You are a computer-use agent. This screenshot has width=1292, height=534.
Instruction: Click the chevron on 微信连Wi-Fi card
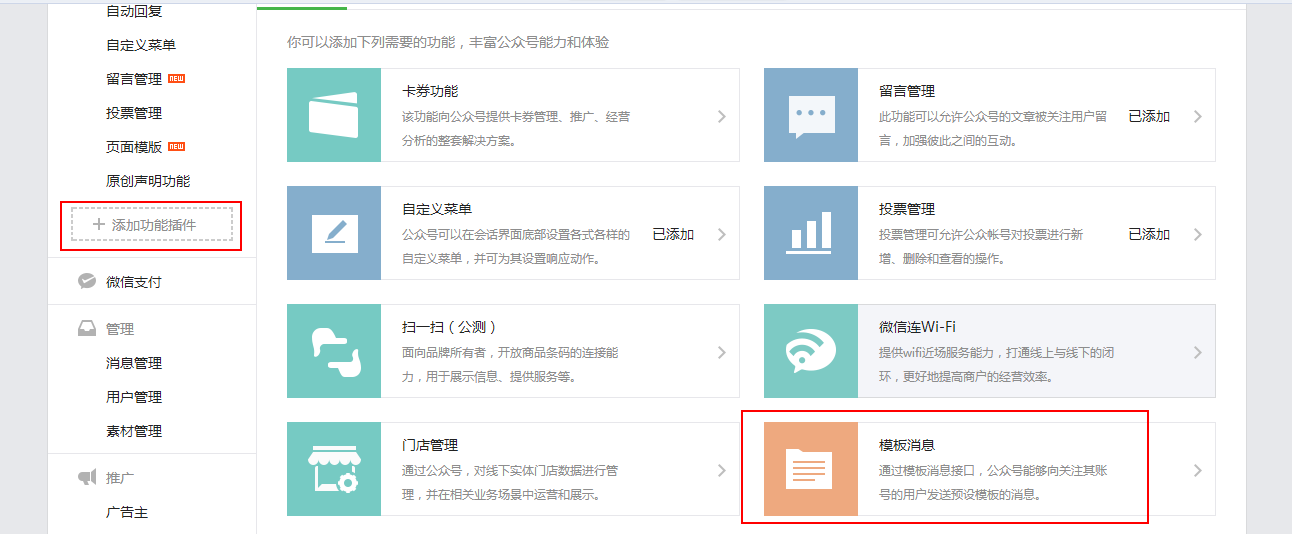[1198, 352]
